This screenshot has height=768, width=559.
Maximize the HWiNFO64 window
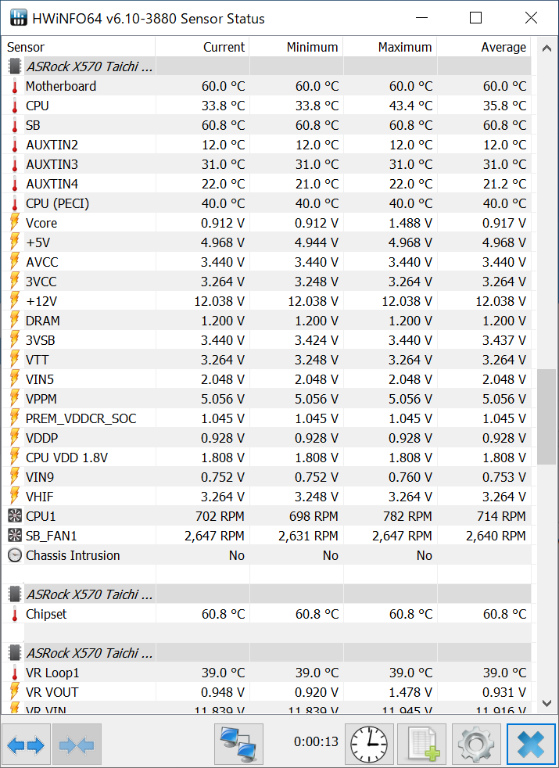(476, 18)
